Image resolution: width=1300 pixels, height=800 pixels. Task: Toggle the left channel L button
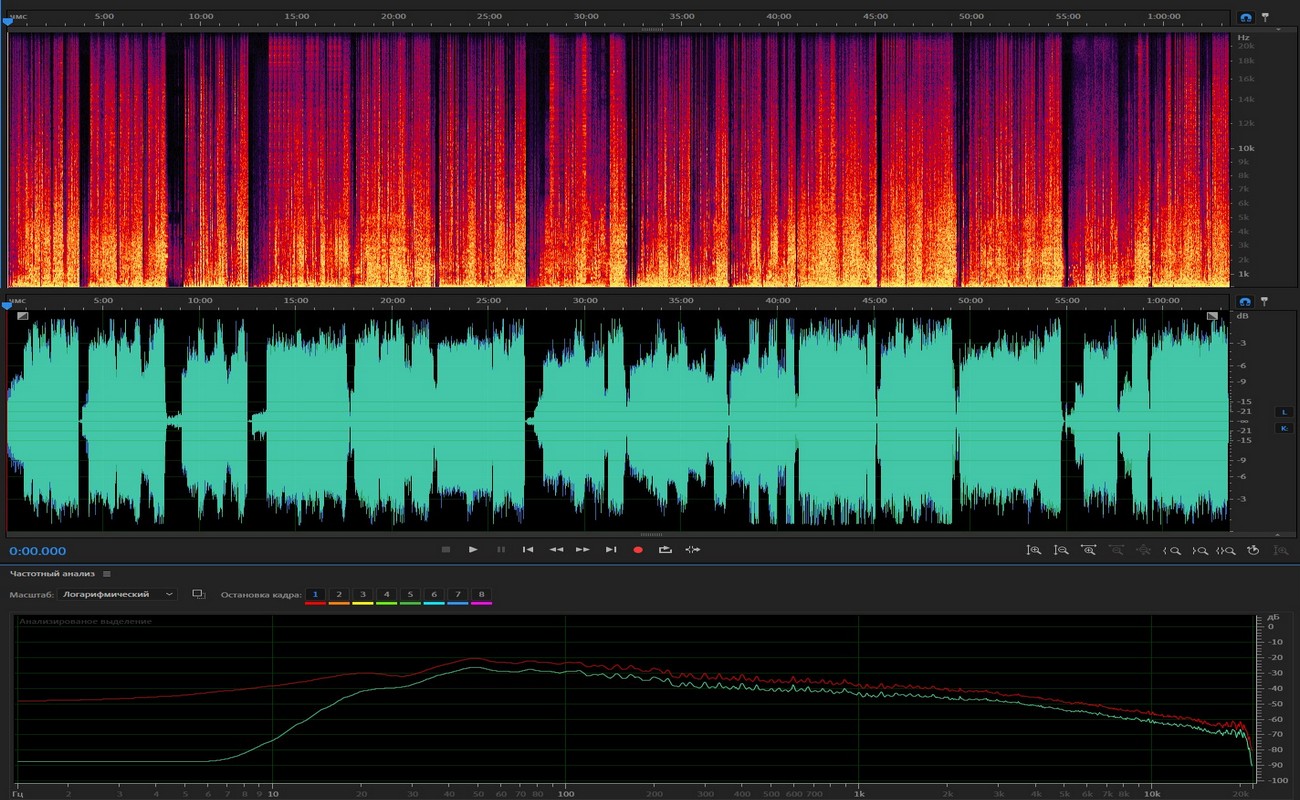1284,411
